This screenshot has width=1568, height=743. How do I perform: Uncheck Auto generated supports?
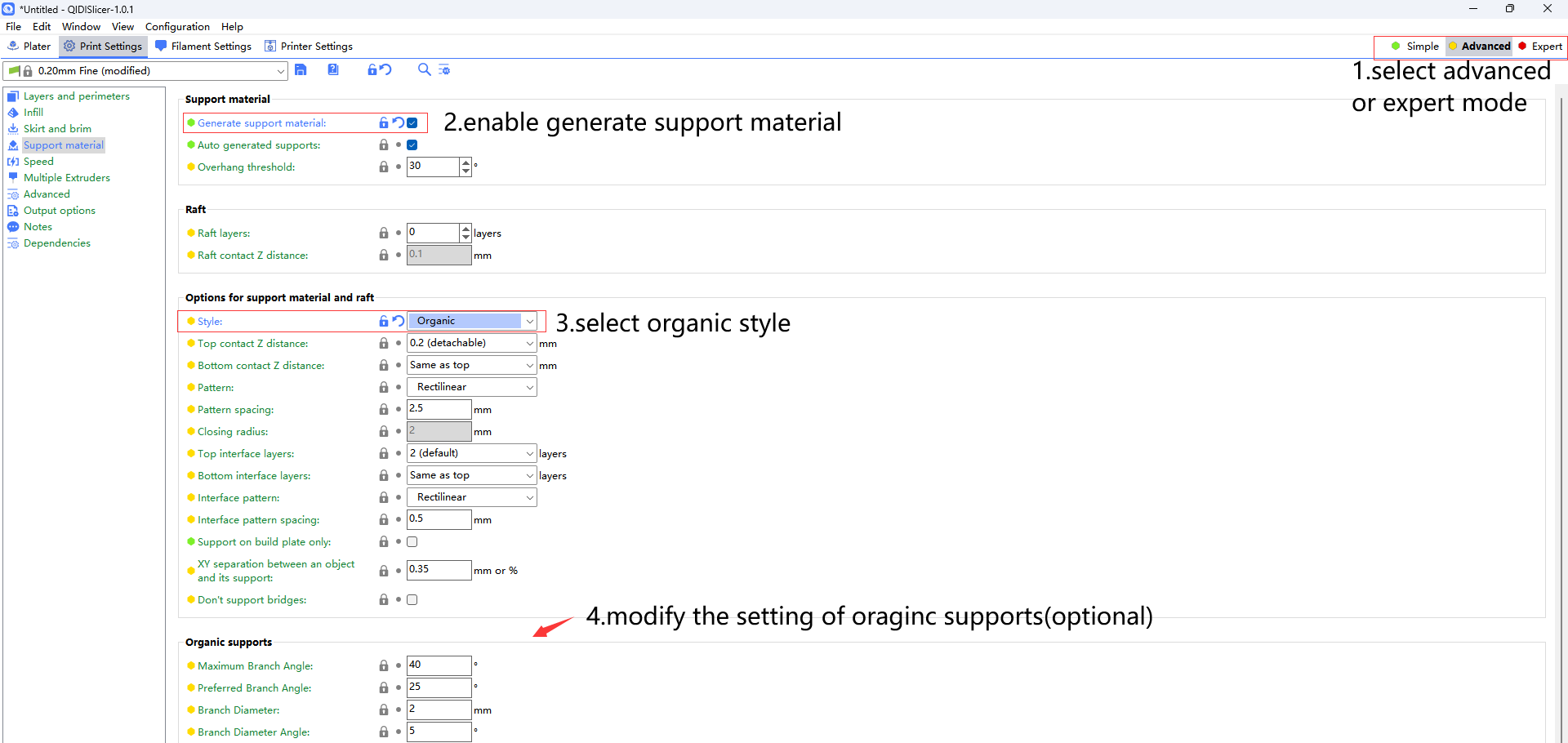coord(412,145)
